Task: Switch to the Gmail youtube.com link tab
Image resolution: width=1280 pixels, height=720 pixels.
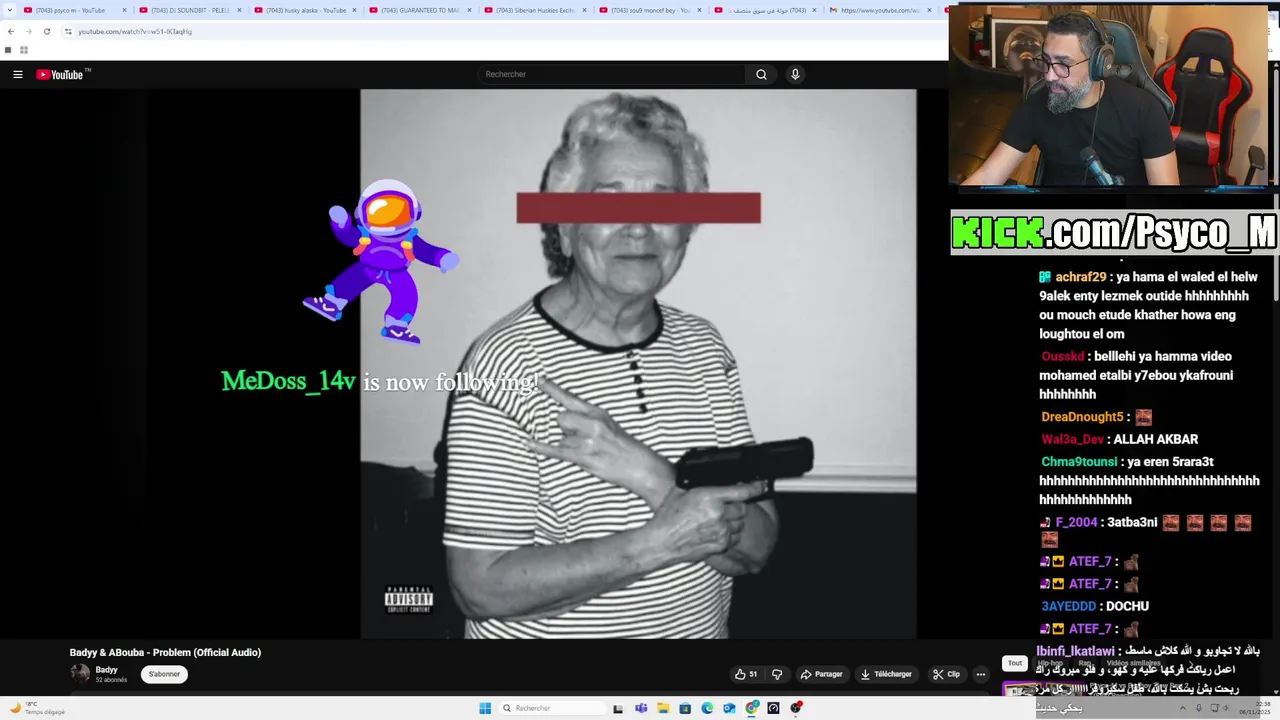Action: pyautogui.click(x=878, y=10)
